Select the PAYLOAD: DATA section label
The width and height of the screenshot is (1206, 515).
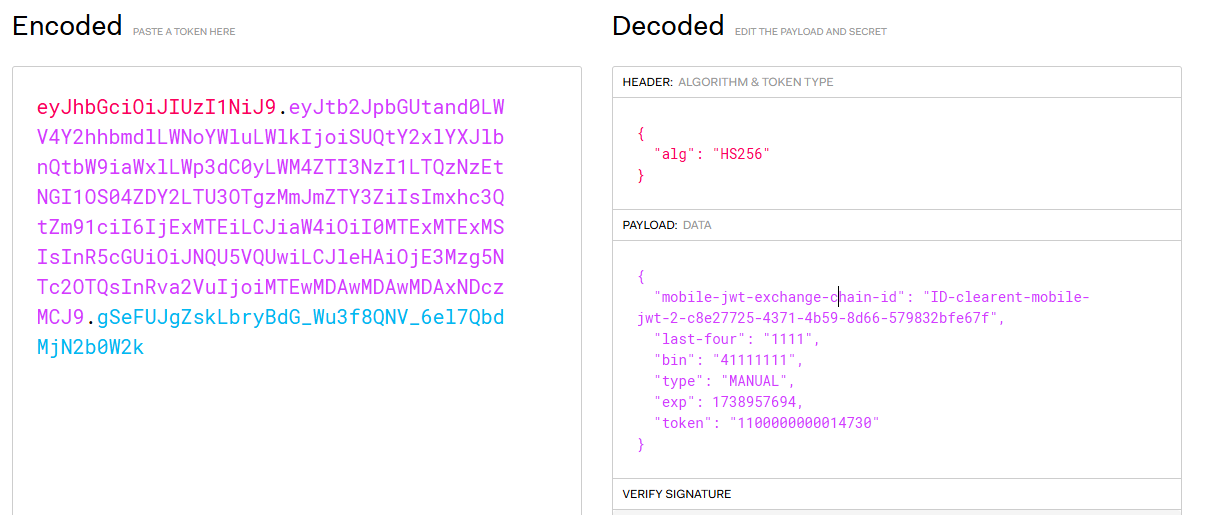click(667, 225)
